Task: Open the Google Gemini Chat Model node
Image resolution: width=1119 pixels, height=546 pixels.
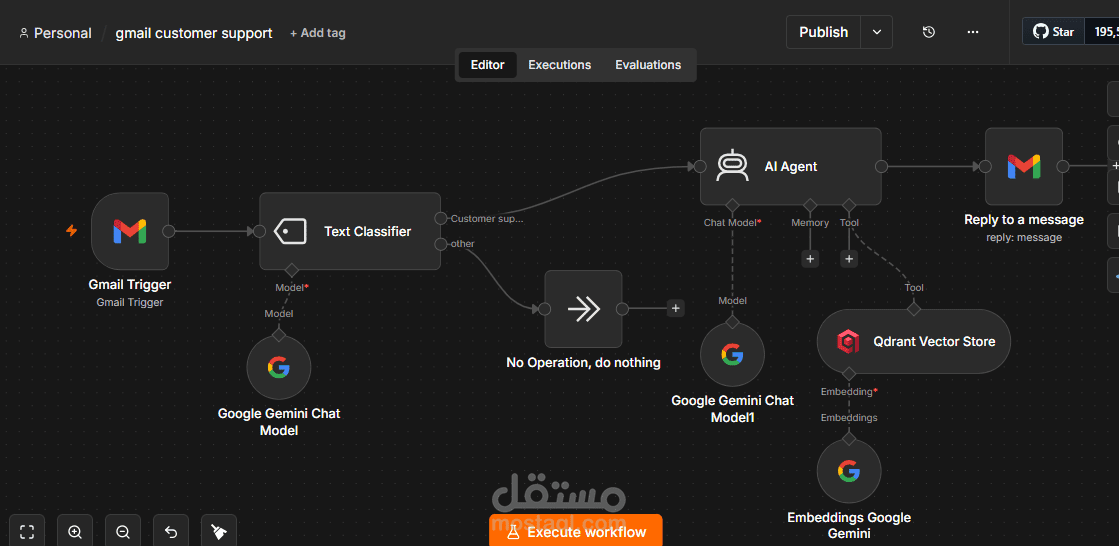Action: tap(278, 368)
